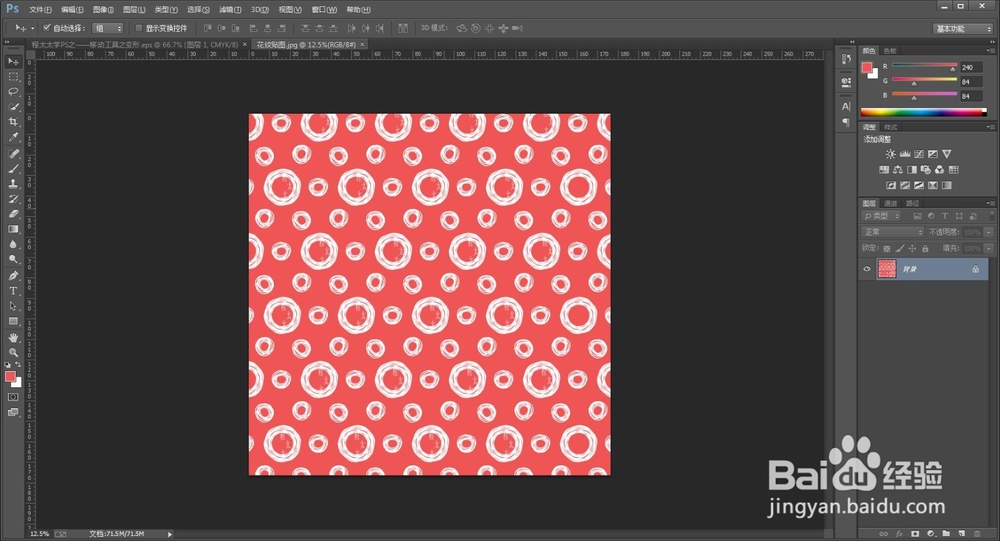Enable 显示变换控件 checkbox

point(138,28)
